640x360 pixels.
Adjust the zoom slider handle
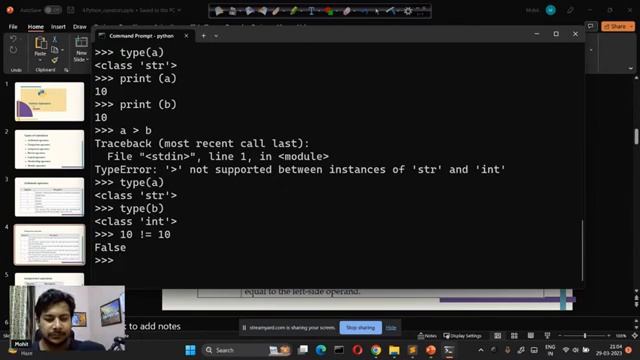pos(584,336)
